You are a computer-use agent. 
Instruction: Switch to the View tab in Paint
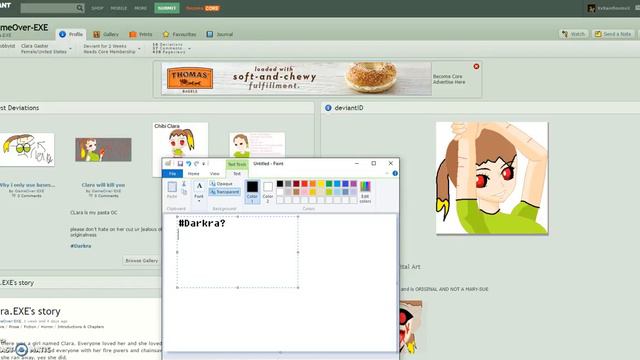[x=215, y=174]
